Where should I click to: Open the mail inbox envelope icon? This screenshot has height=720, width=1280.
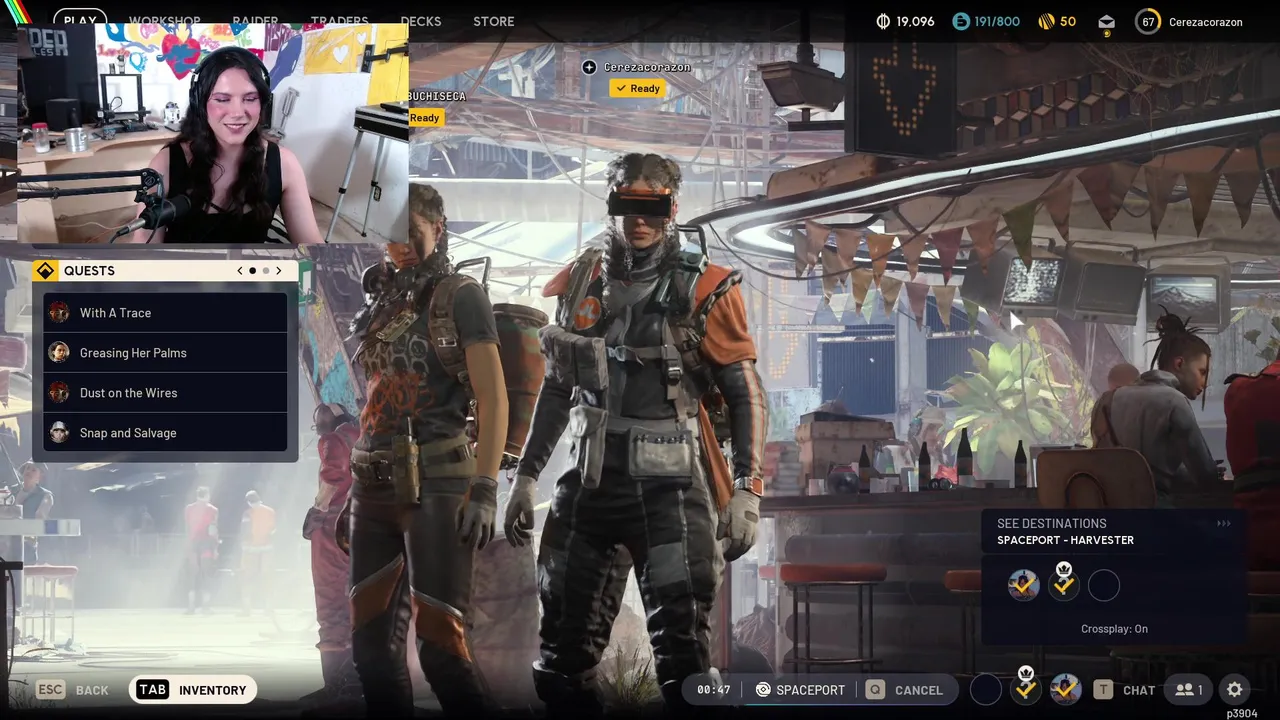pos(1106,21)
